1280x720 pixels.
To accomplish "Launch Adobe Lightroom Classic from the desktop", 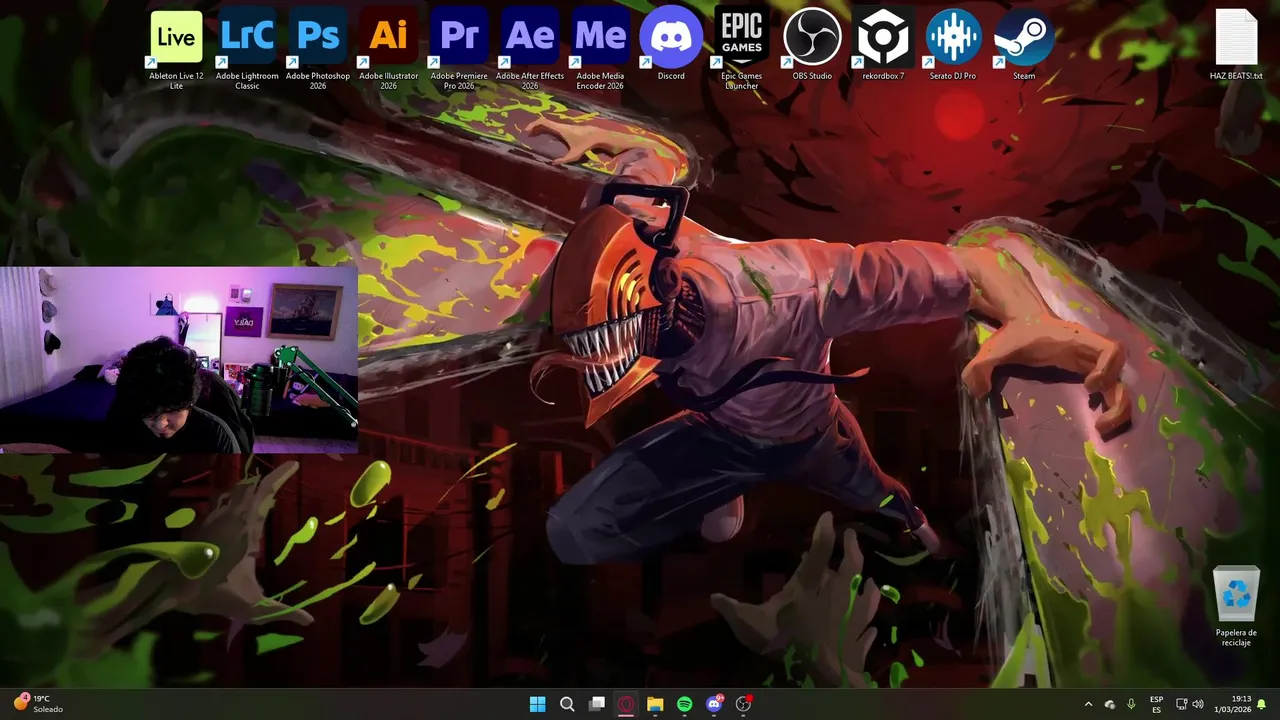I will coord(247,49).
